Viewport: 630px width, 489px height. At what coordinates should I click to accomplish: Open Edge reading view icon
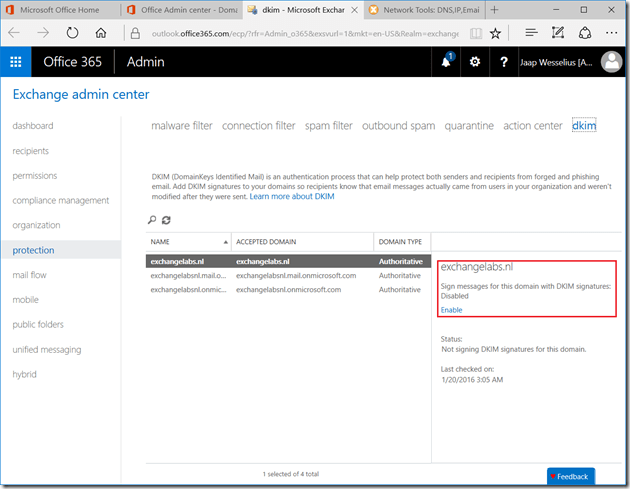(x=473, y=33)
